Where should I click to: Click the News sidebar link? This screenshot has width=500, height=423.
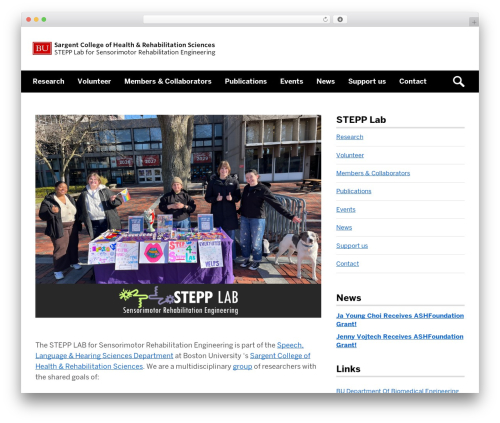click(344, 227)
